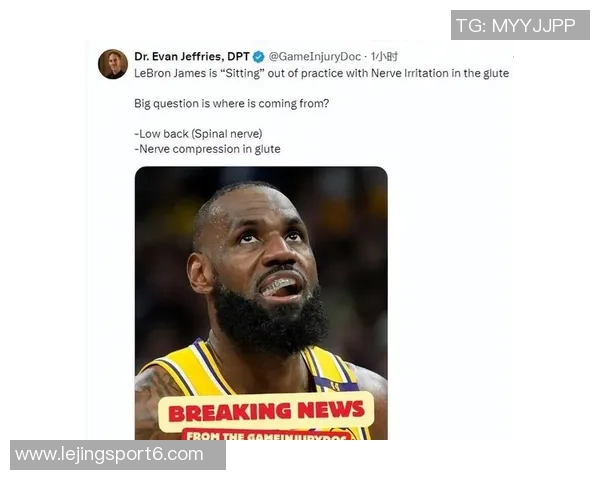
Task: Open the @GameInjuryDoc handle link
Action: [x=315, y=57]
